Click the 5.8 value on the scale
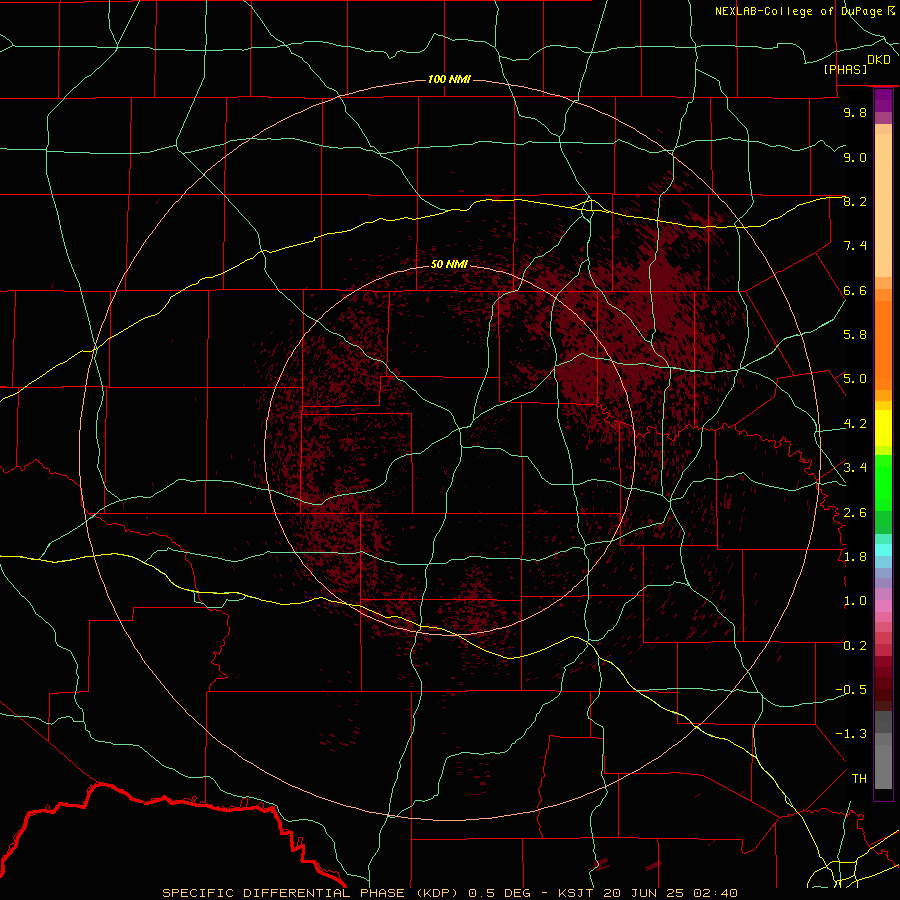This screenshot has width=900, height=900. click(x=855, y=335)
